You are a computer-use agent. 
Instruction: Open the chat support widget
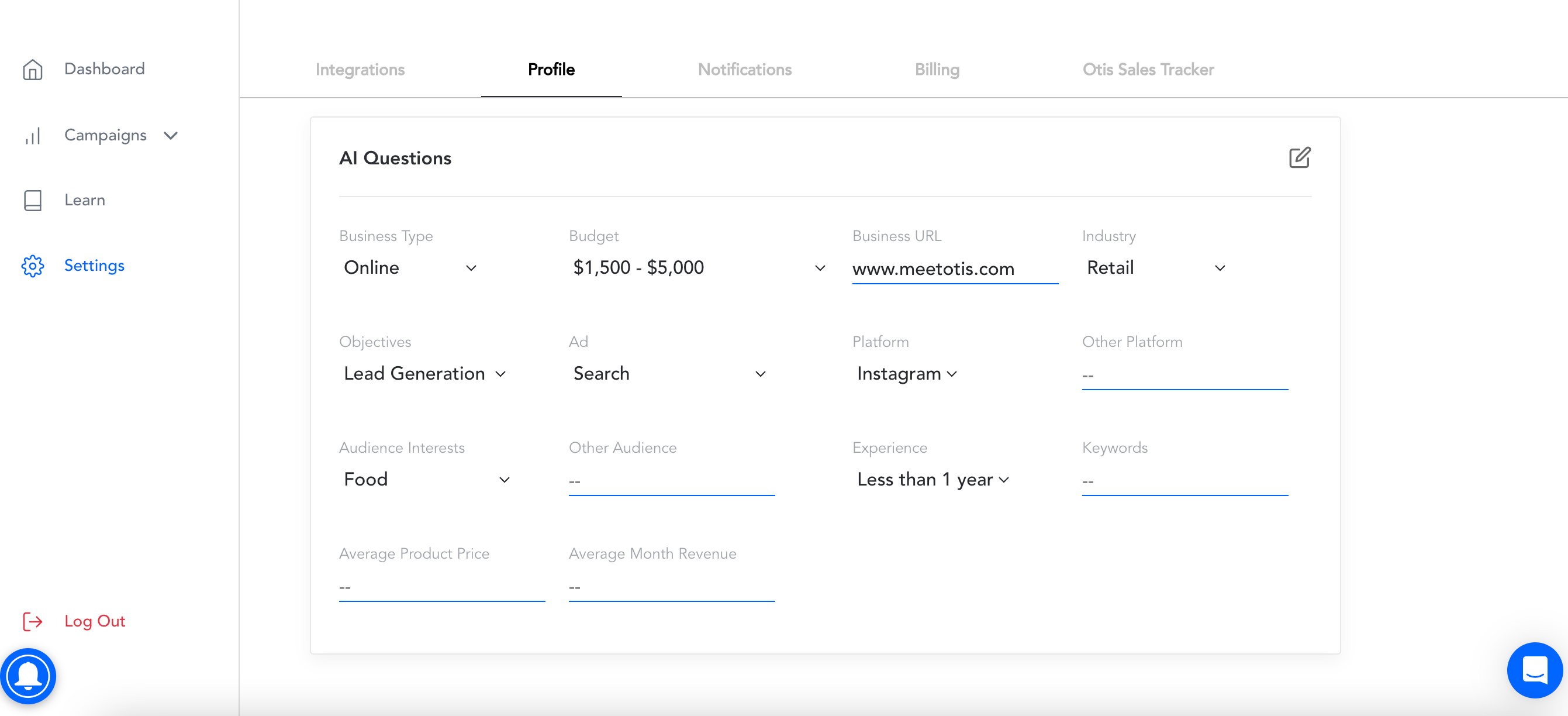pos(1535,670)
